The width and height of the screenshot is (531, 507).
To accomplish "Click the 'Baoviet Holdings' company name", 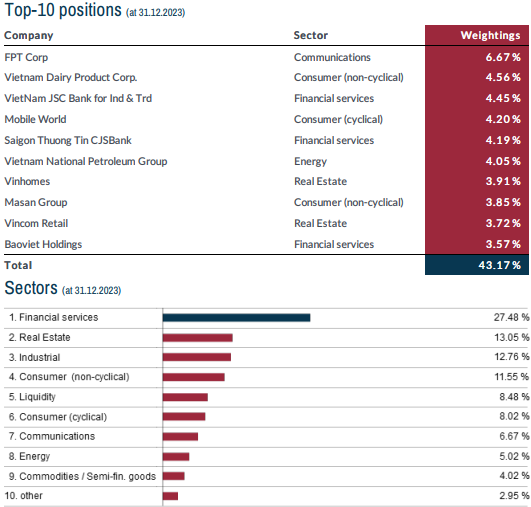I will pos(43,244).
